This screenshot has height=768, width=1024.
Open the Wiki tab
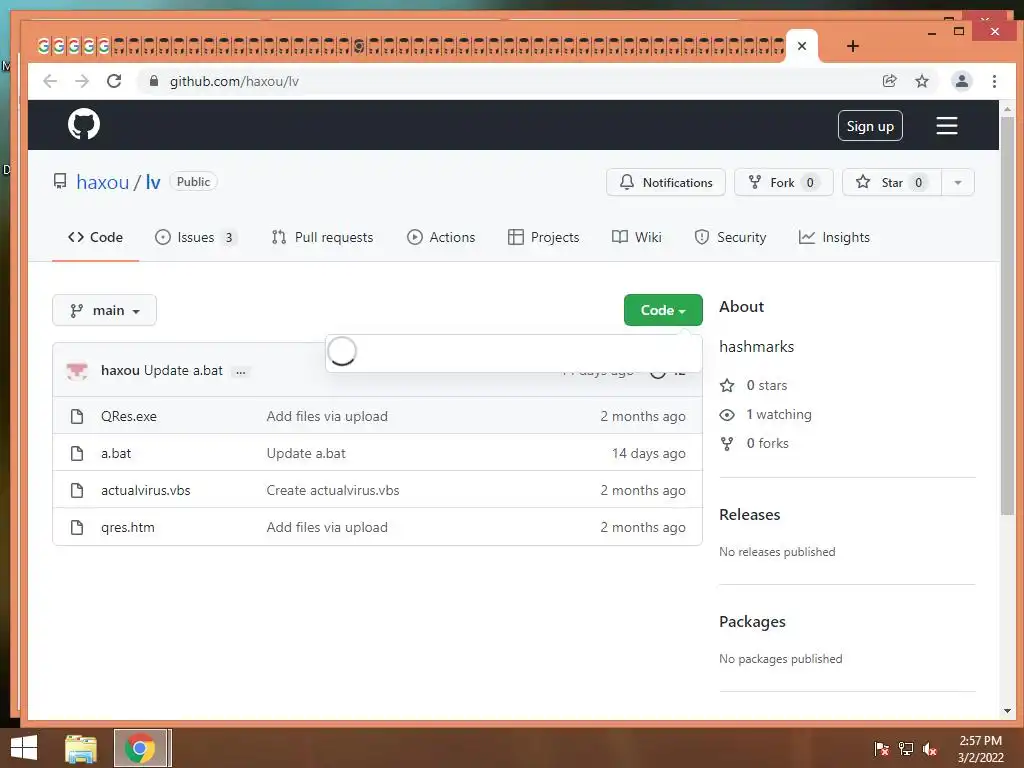click(x=637, y=237)
